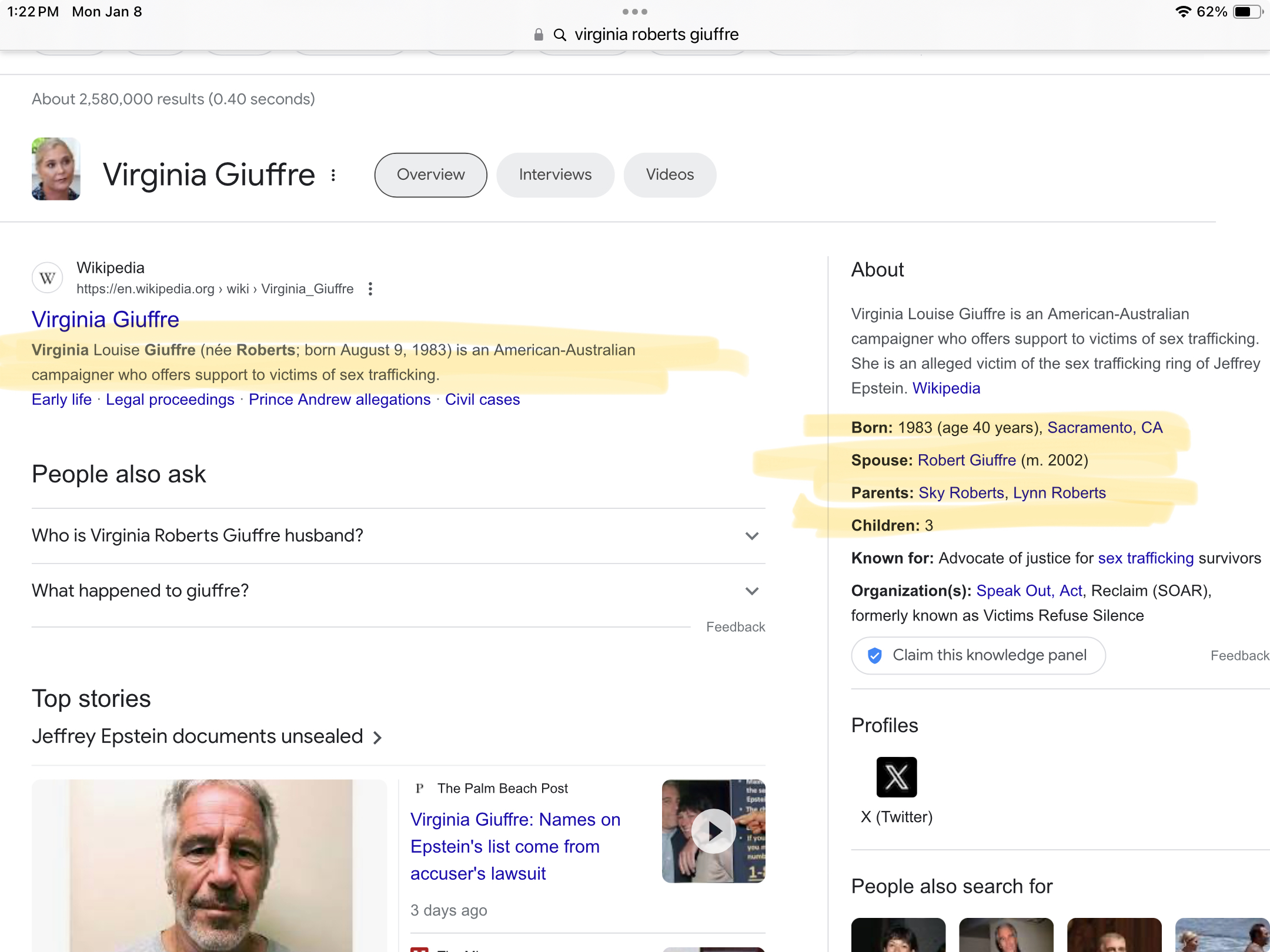Image resolution: width=1270 pixels, height=952 pixels.
Task: Open the Sacramento, CA link
Action: pyautogui.click(x=1105, y=428)
